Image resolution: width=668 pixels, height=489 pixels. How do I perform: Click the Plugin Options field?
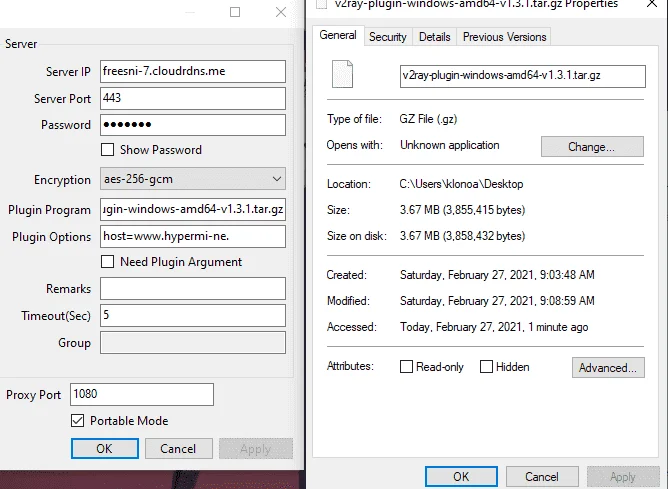coord(193,236)
